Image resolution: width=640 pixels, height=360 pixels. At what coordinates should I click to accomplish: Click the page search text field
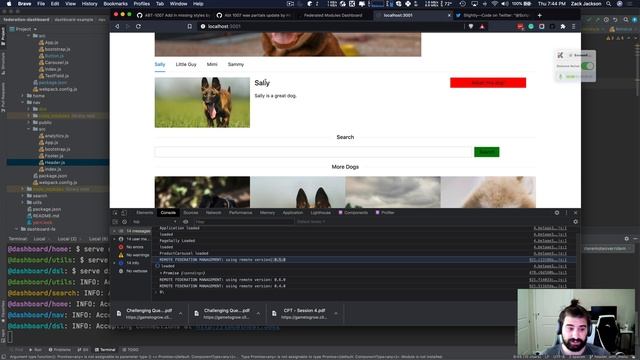tap(314, 152)
